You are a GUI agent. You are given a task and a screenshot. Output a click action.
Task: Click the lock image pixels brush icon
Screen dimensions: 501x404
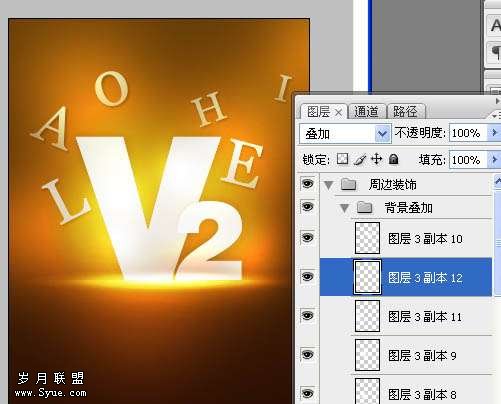(360, 159)
